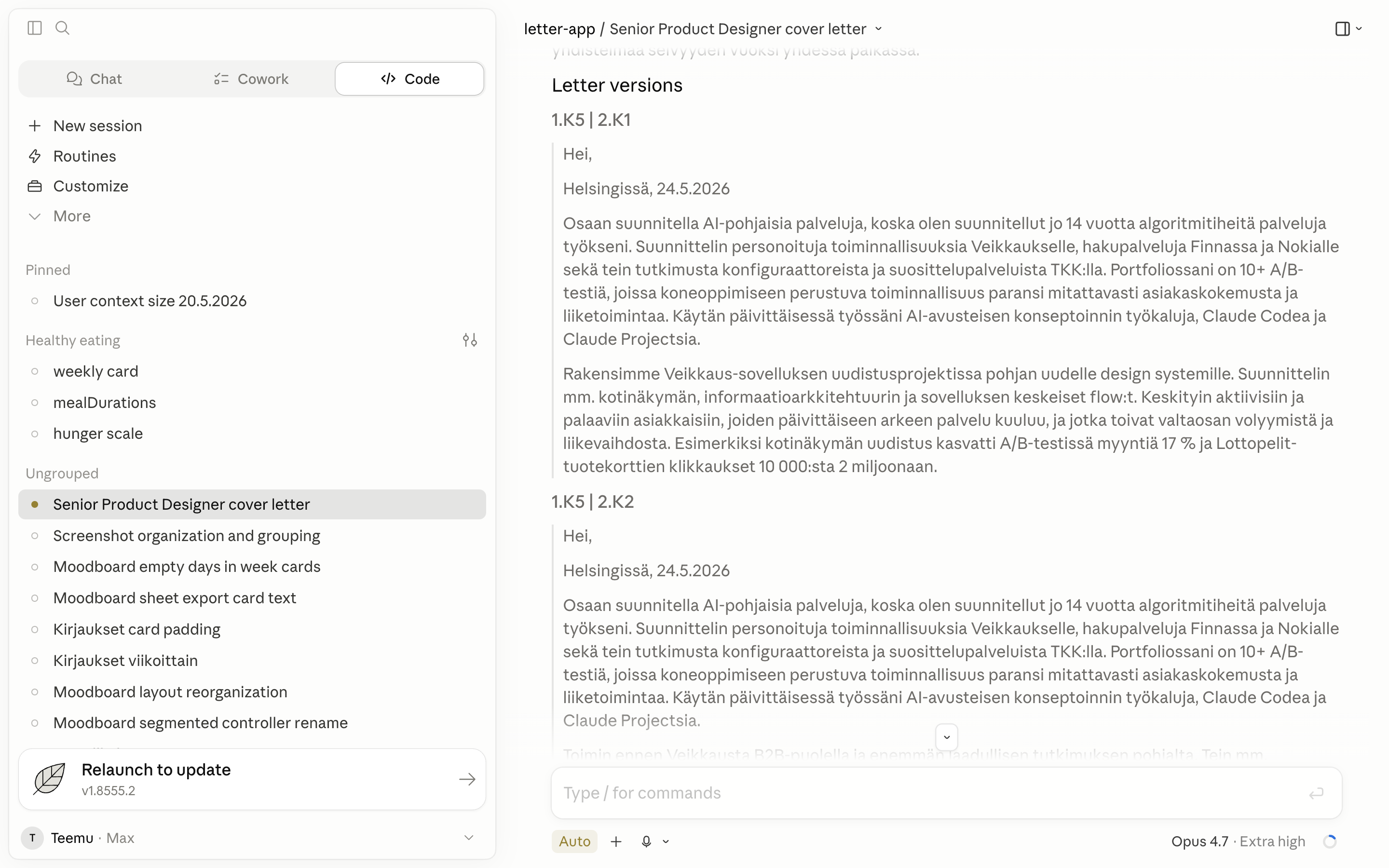The width and height of the screenshot is (1389, 868).
Task: Open Kirjaukset viikoittain session
Action: point(252,660)
